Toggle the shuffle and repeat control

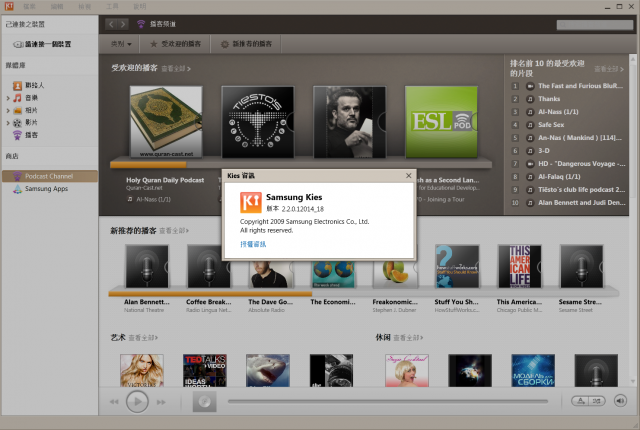click(x=588, y=401)
